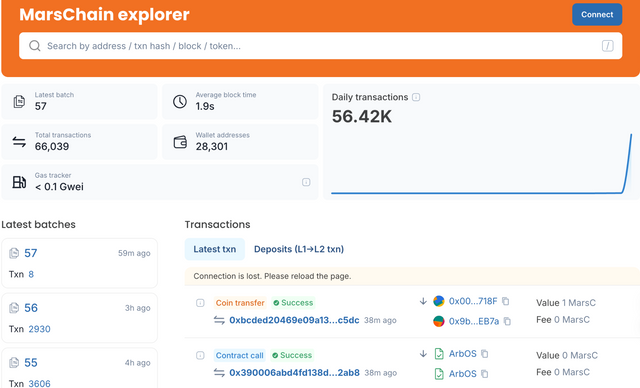640x388 pixels.
Task: Click the 59m ago timestamp on batch 57
Action: coord(134,253)
